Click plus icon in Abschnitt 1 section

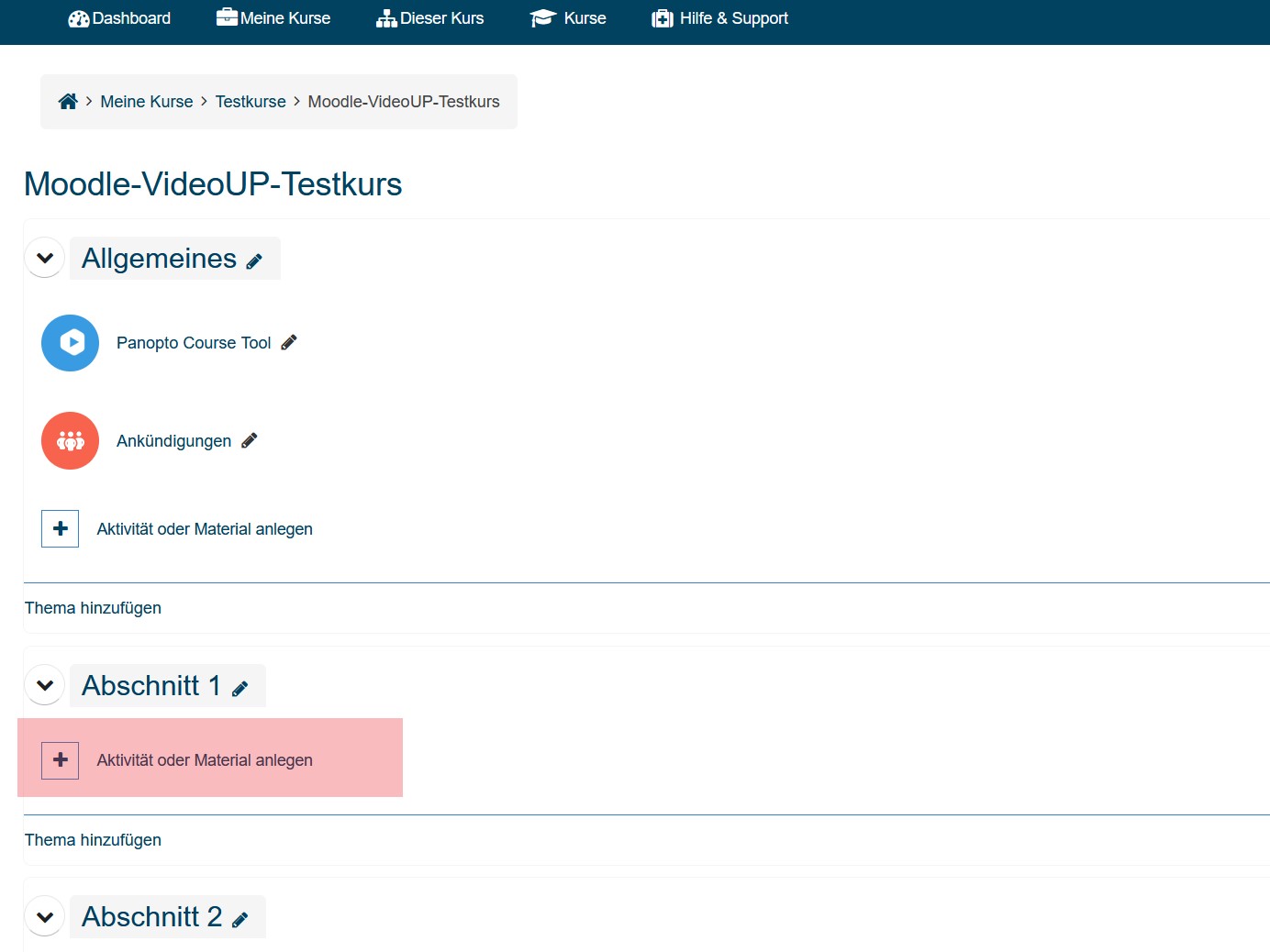[61, 760]
